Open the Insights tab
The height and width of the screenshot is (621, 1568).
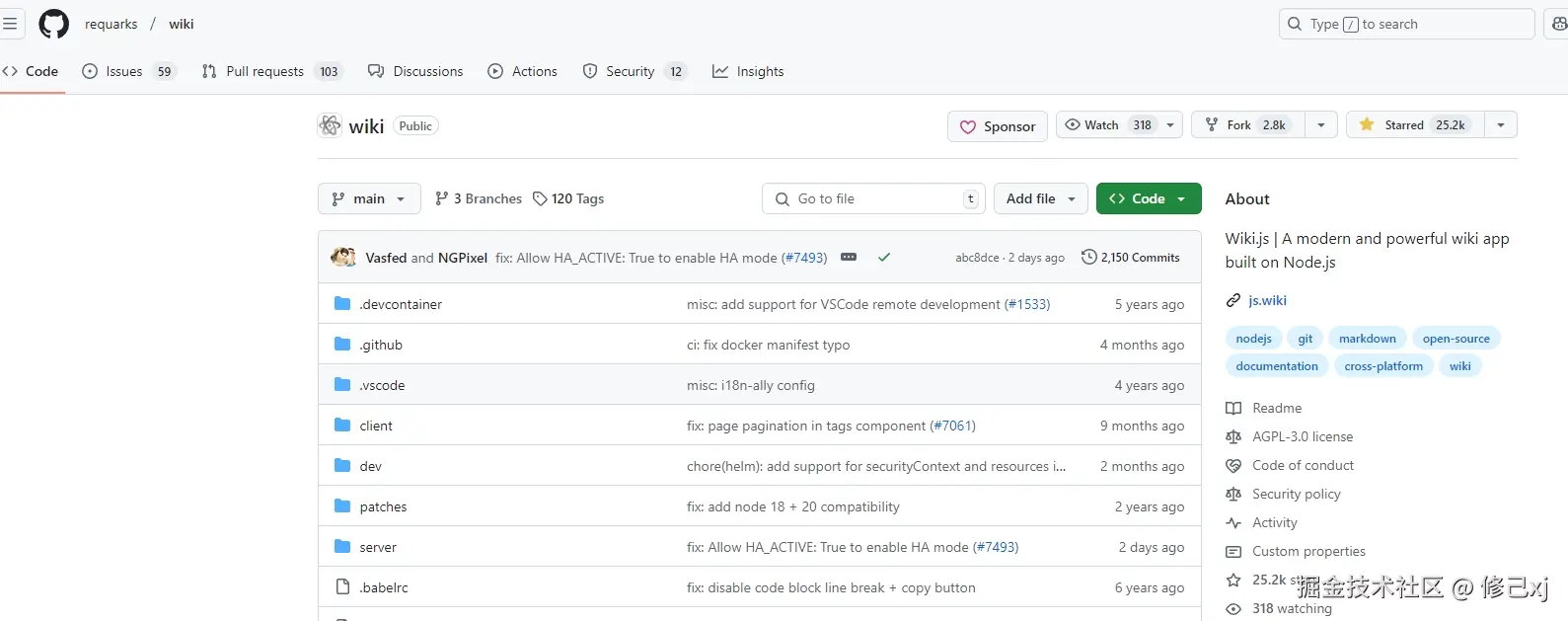click(x=748, y=71)
